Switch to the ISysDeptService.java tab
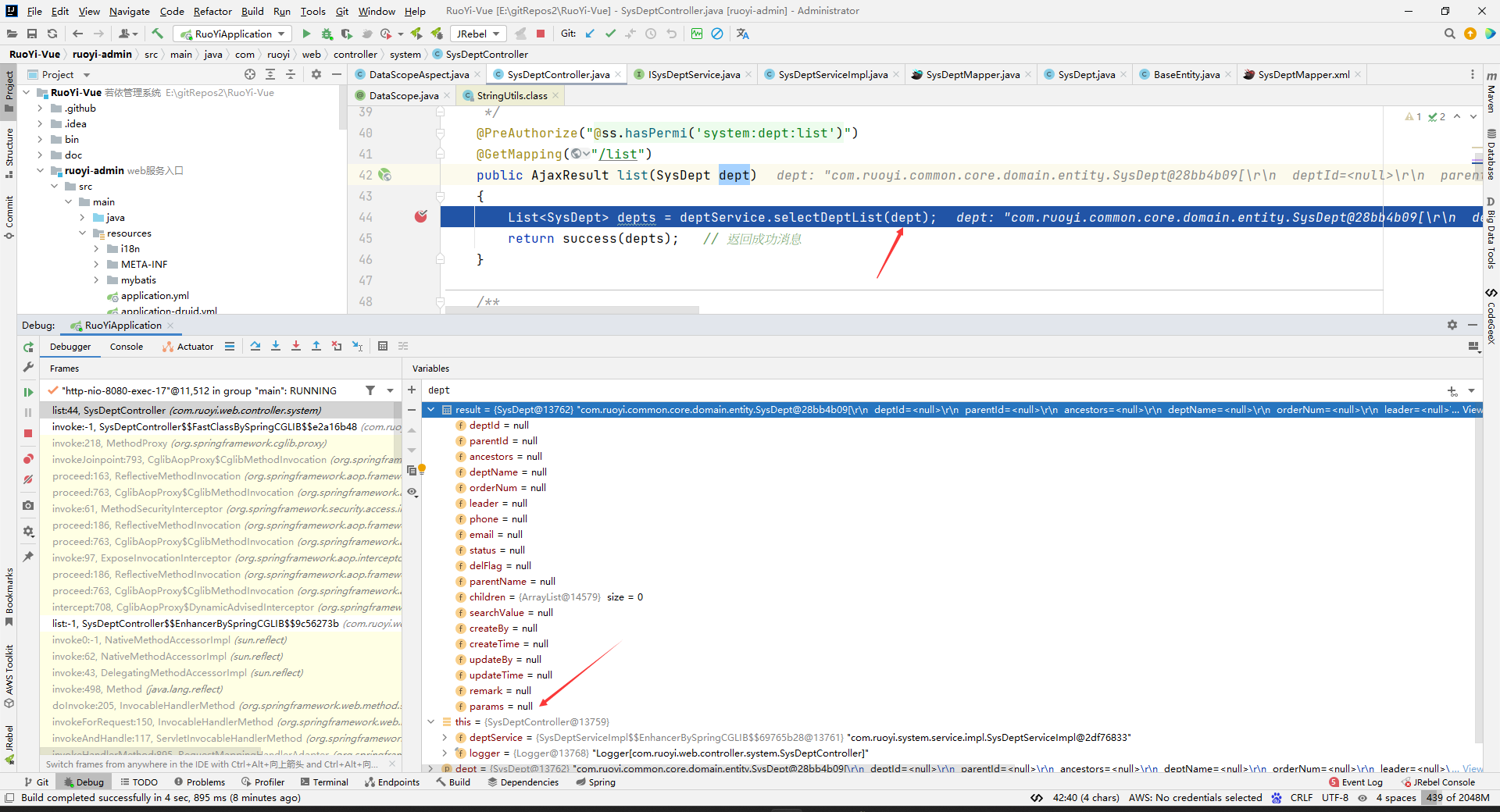The width and height of the screenshot is (1500, 812). coord(694,74)
